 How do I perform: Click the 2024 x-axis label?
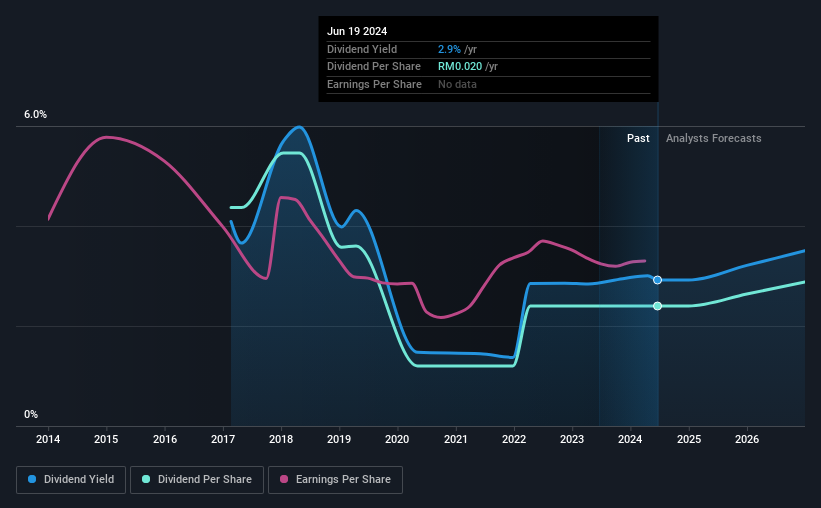click(630, 439)
